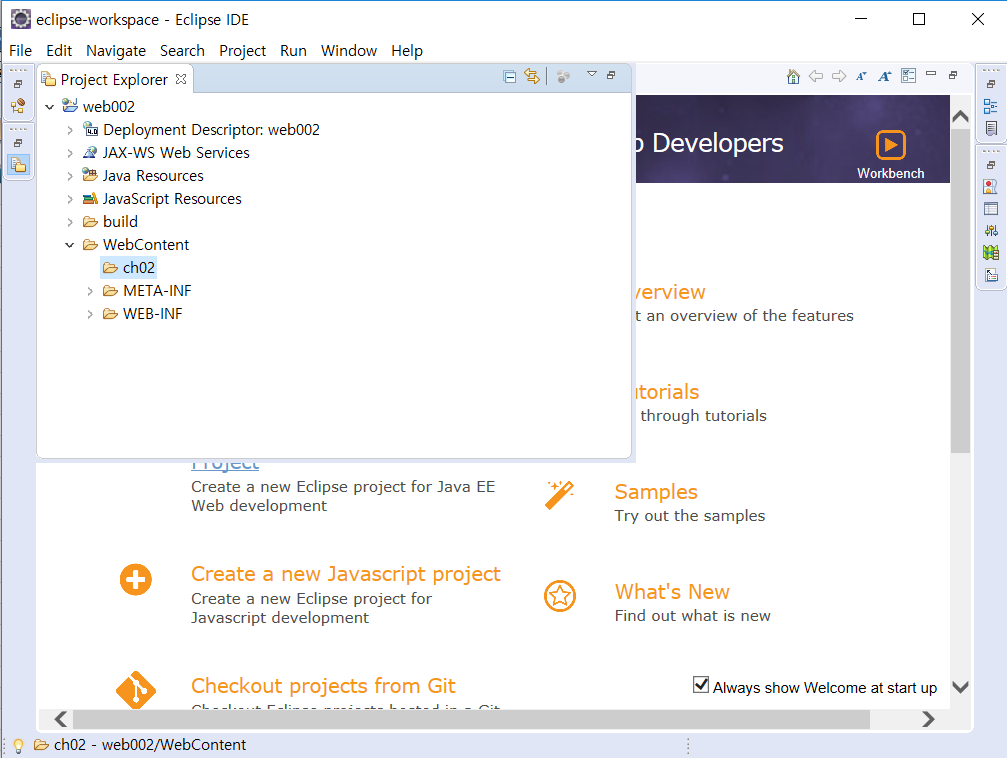The height and width of the screenshot is (758, 1007).
Task: Click plus icon for new Javascript project
Action: coord(136,579)
